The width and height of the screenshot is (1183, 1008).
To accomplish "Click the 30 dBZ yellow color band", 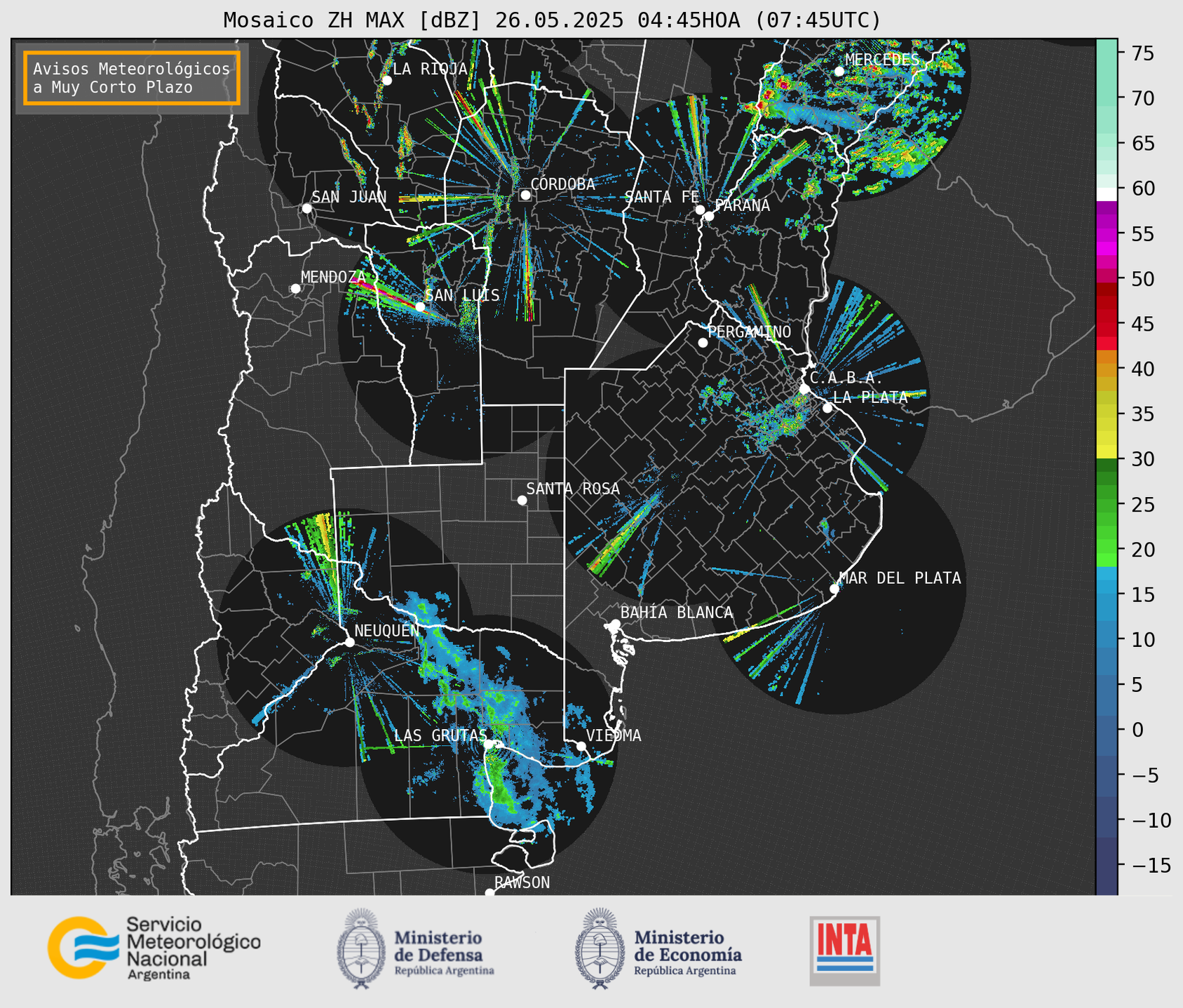I will click(1107, 452).
